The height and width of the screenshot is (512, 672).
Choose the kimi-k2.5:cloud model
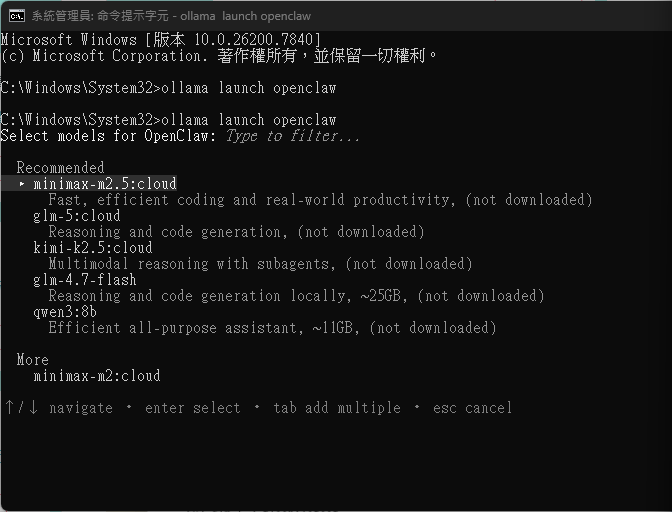point(92,248)
